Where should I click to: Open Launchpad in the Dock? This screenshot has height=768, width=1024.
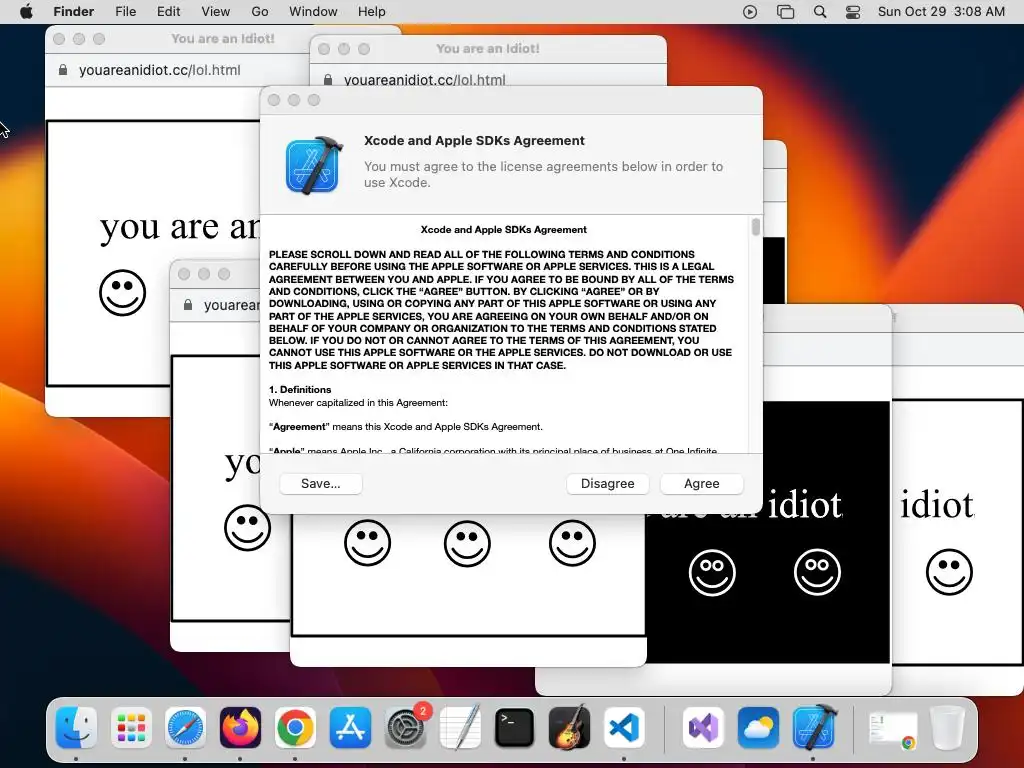(131, 728)
